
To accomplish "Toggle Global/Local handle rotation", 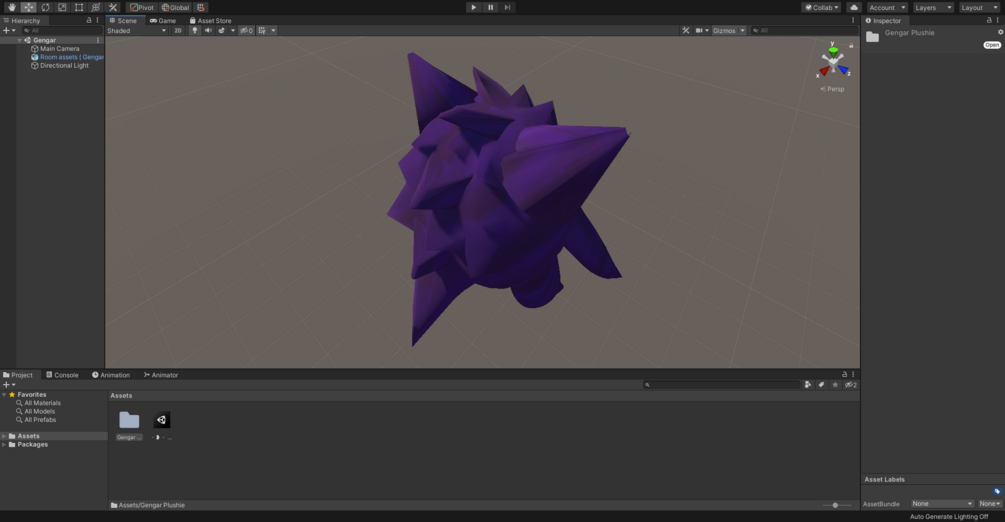I will pyautogui.click(x=175, y=7).
